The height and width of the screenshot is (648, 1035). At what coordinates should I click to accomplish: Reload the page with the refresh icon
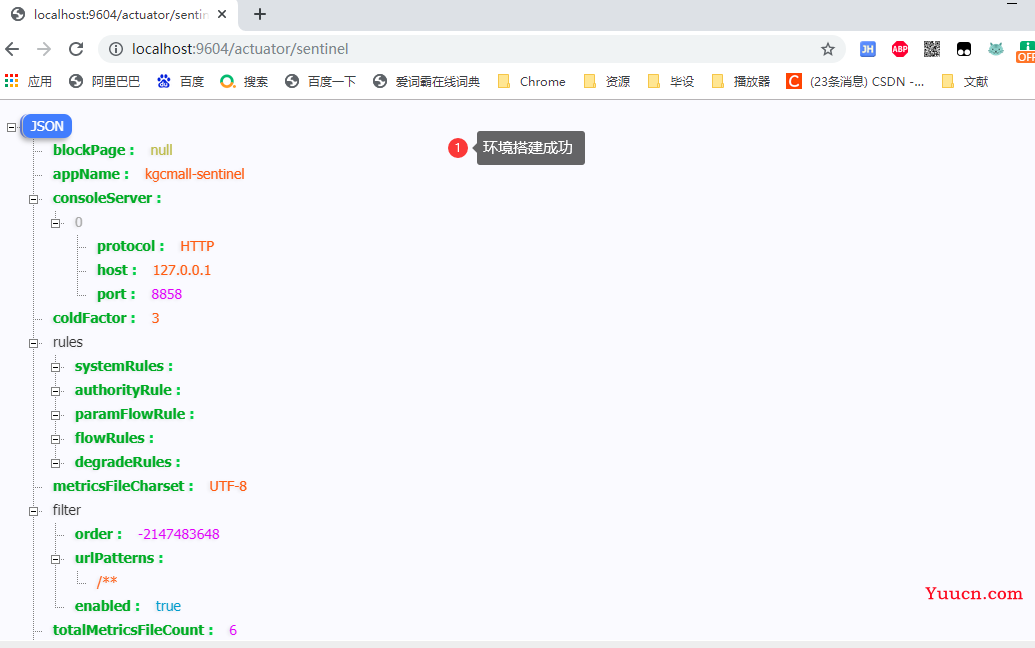[76, 49]
